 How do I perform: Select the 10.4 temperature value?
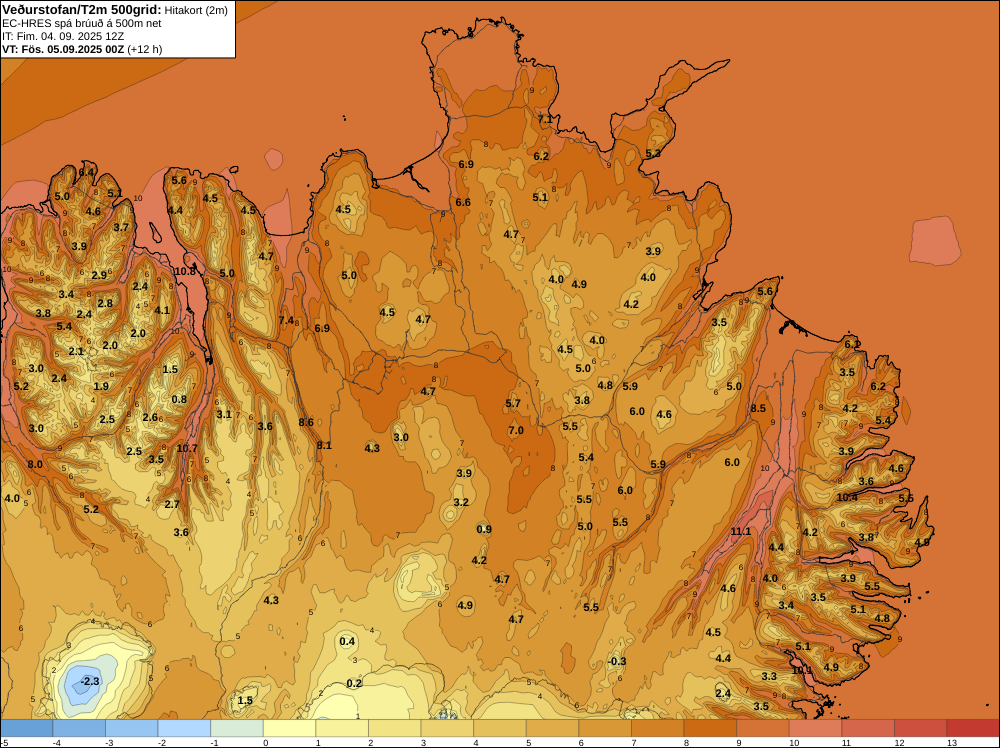(x=847, y=497)
